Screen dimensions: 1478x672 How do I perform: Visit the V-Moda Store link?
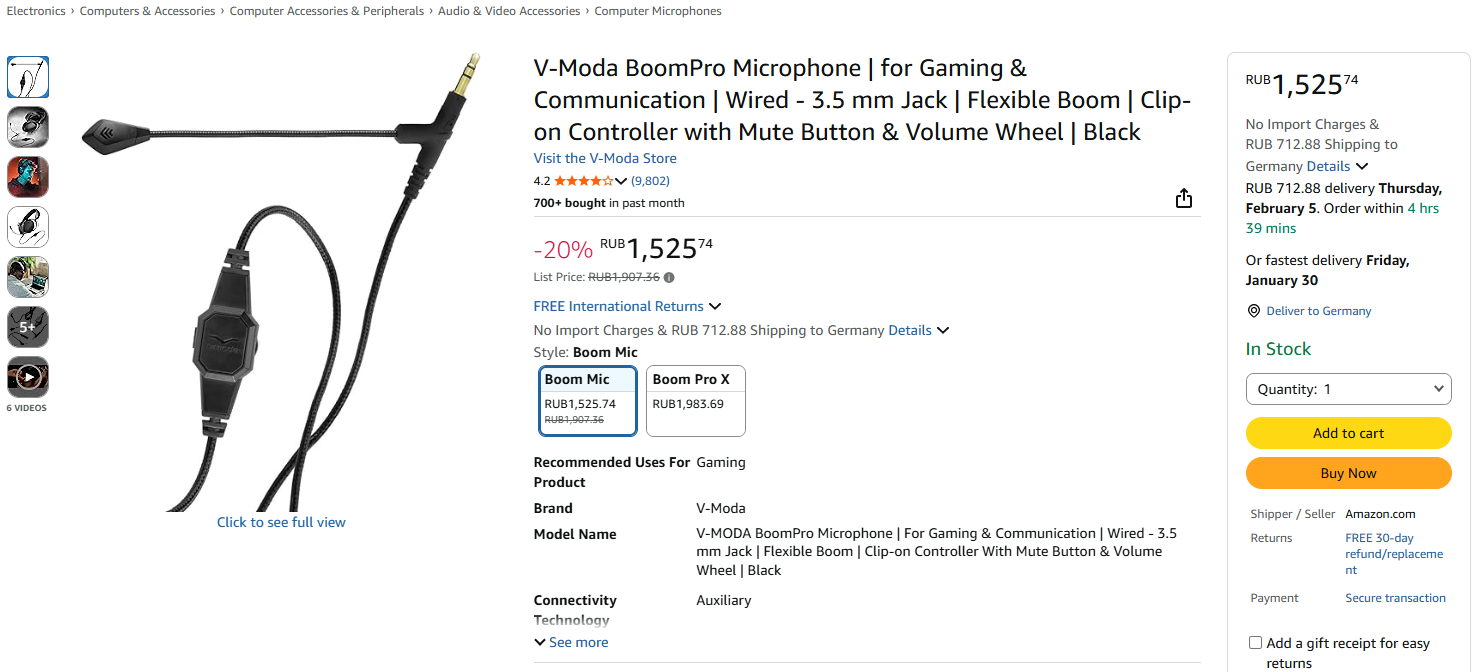pos(605,158)
